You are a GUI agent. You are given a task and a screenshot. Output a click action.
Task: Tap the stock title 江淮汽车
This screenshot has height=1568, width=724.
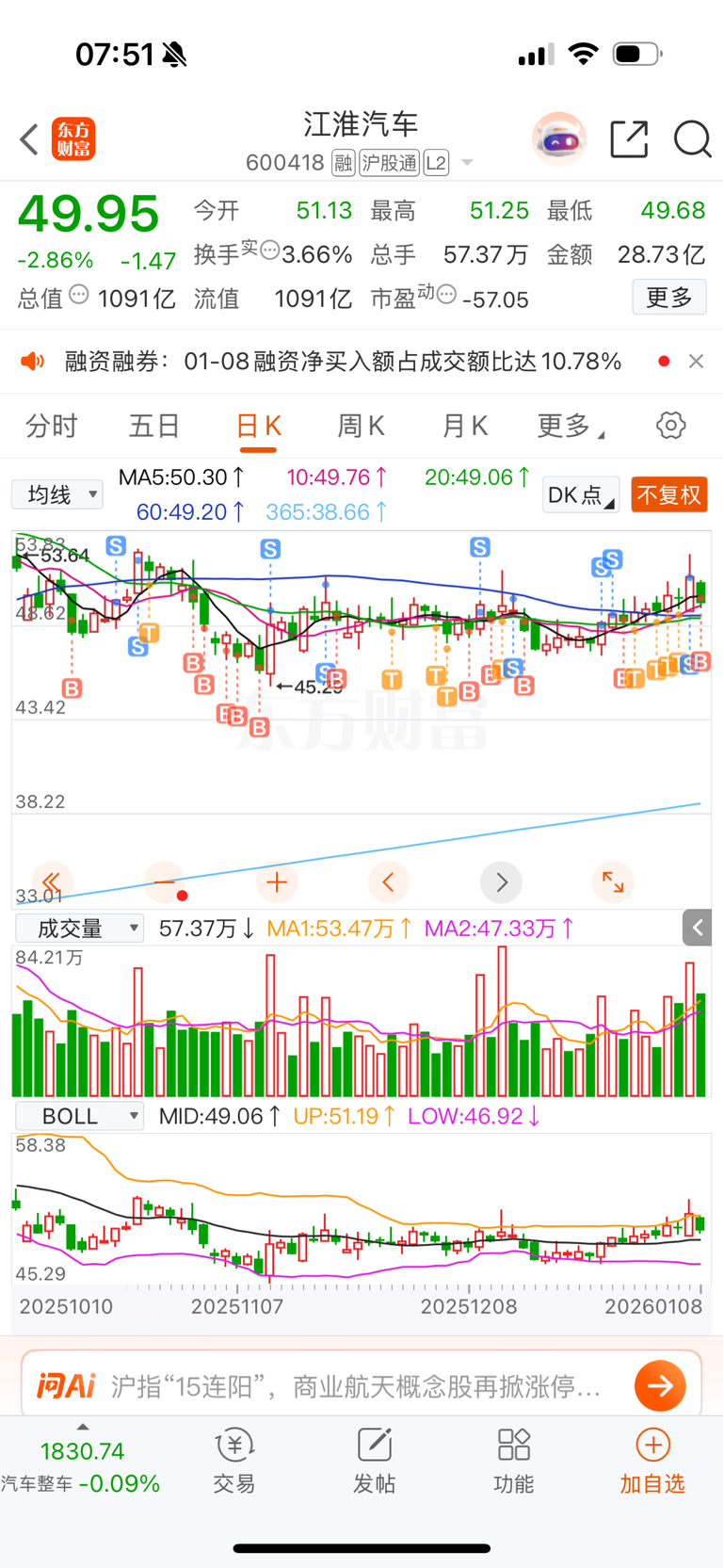click(361, 123)
